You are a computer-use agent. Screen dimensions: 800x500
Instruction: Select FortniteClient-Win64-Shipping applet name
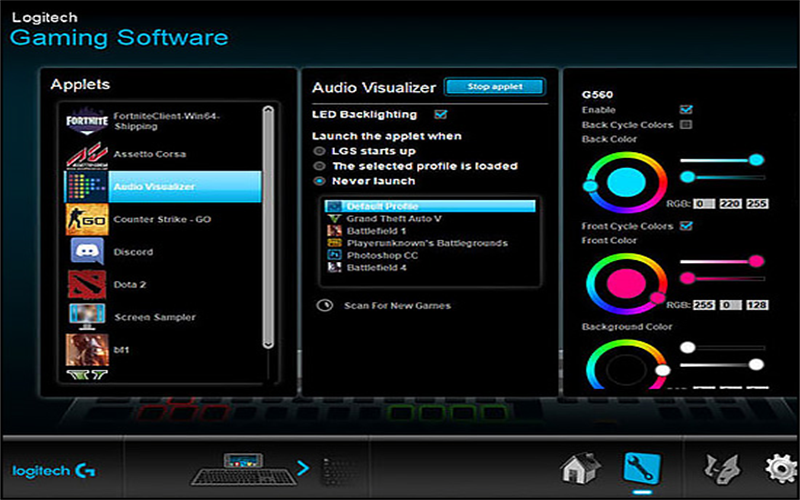(166, 121)
